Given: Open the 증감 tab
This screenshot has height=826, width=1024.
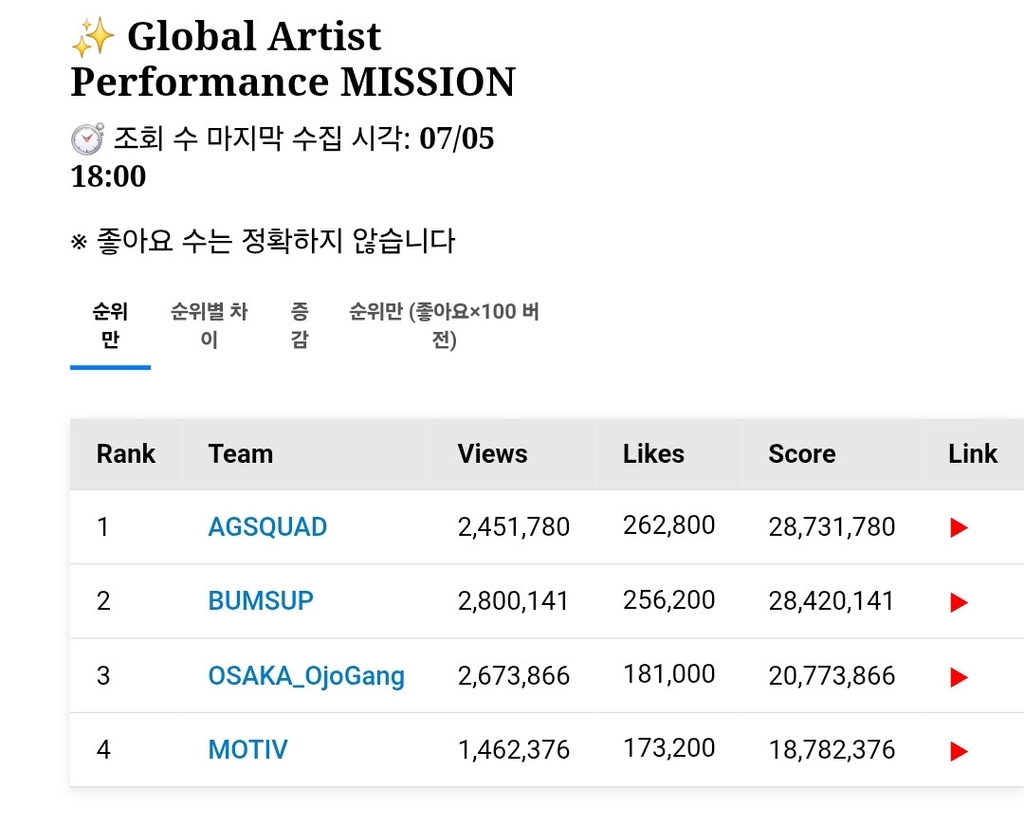Looking at the screenshot, I should click(299, 326).
